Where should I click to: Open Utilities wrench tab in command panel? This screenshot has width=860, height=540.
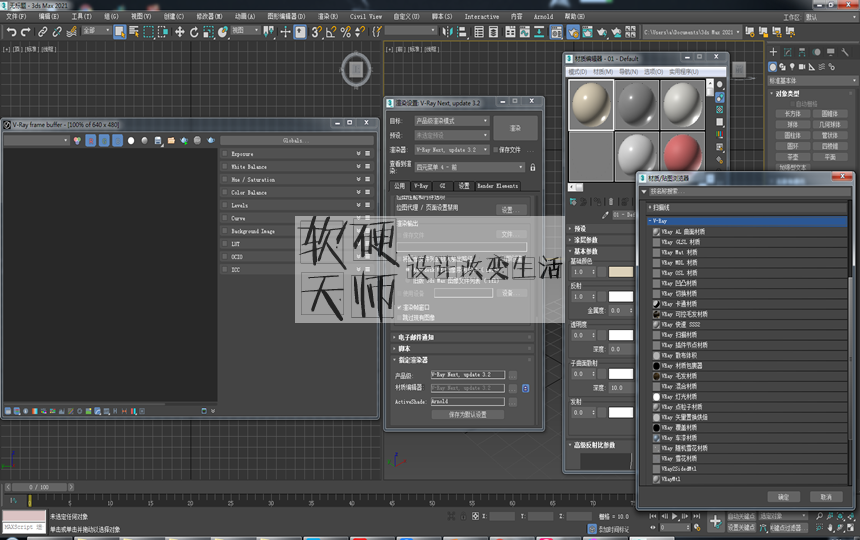tap(845, 52)
